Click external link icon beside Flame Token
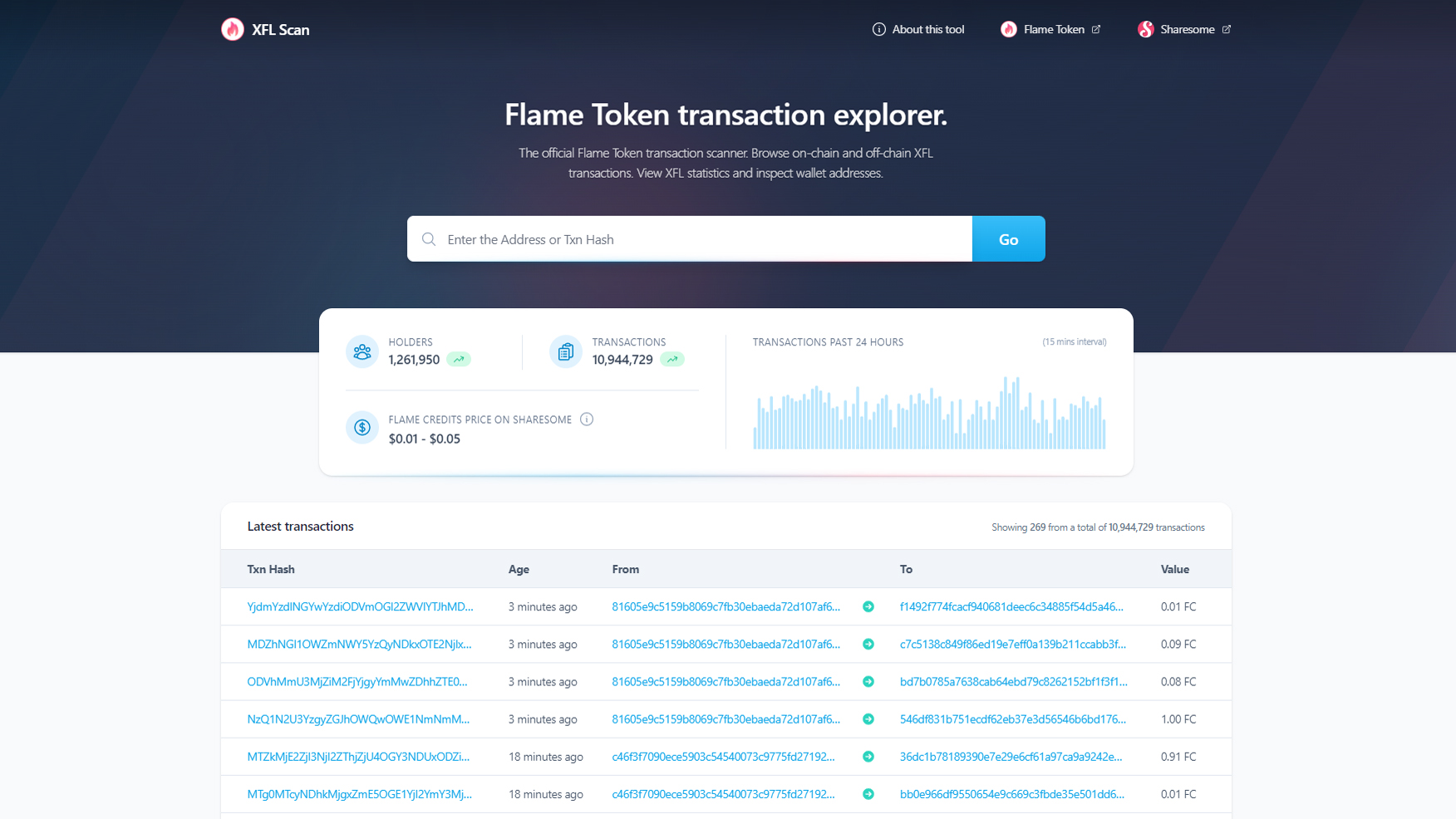The width and height of the screenshot is (1456, 819). (x=1096, y=29)
